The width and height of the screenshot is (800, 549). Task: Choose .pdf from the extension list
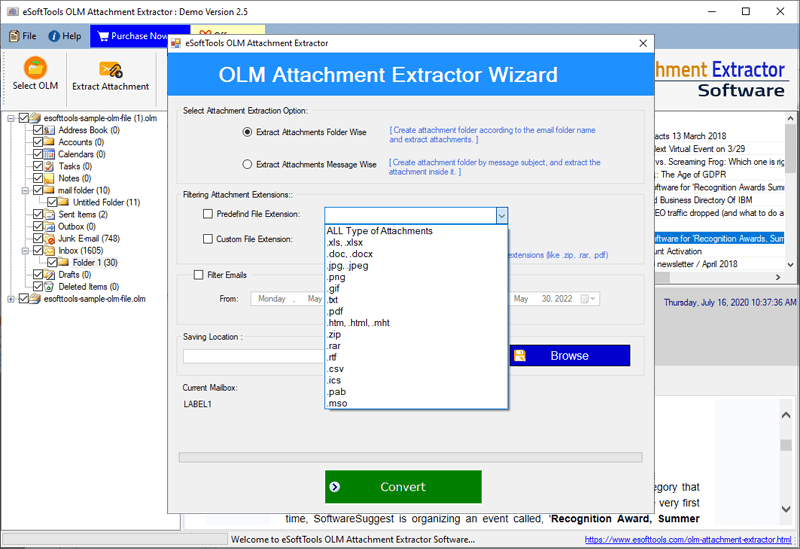click(x=416, y=311)
